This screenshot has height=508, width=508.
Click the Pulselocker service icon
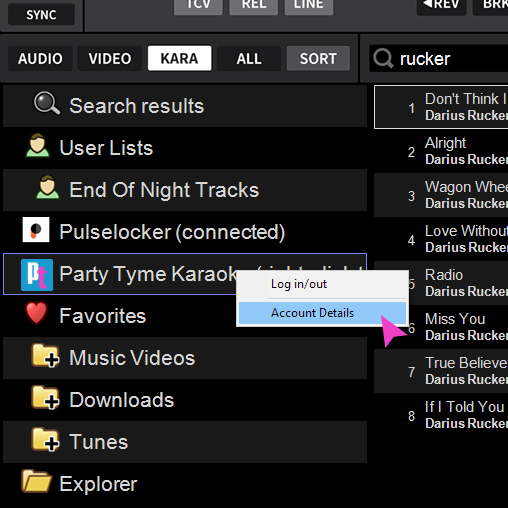click(36, 230)
